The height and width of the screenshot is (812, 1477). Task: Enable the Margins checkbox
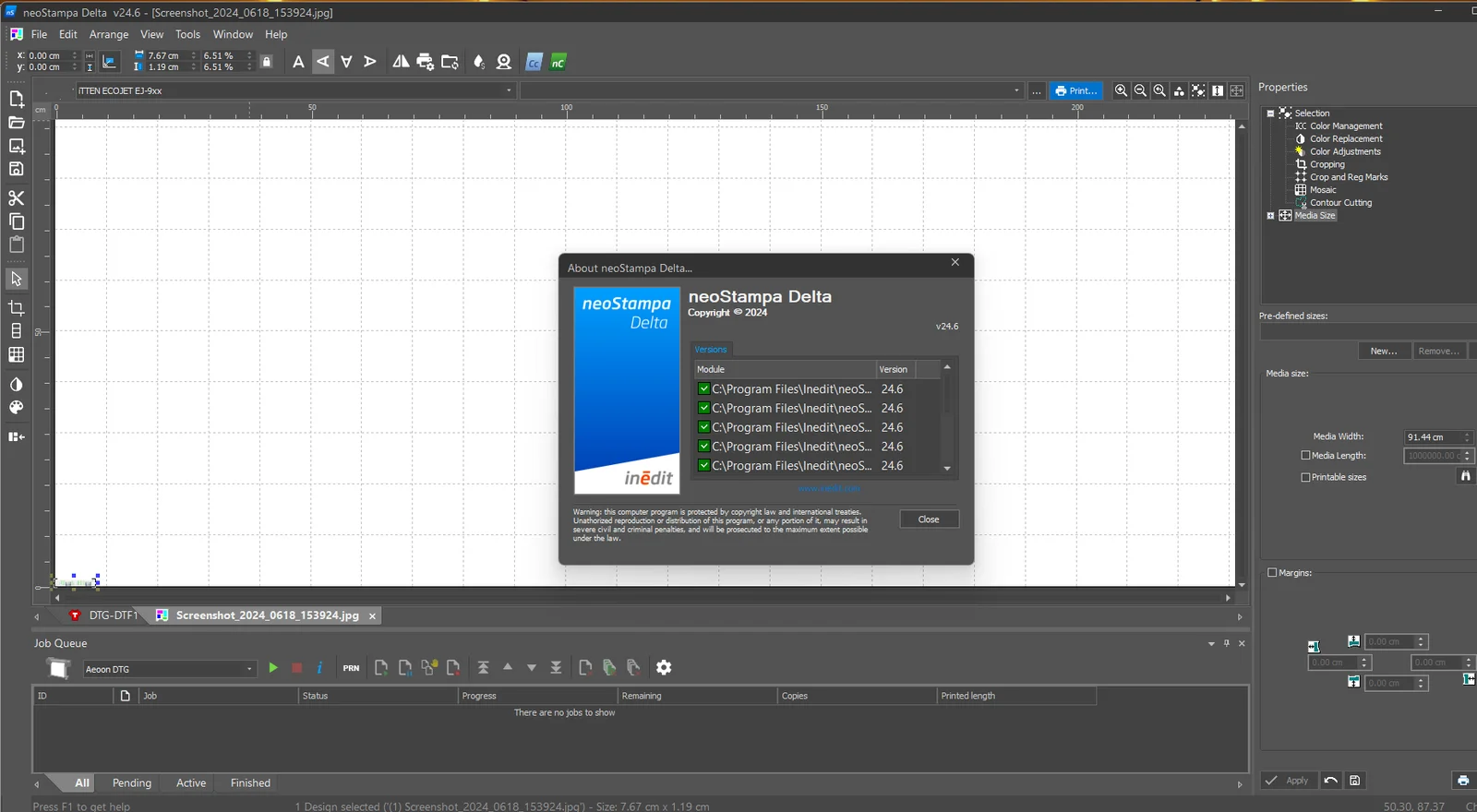1272,573
